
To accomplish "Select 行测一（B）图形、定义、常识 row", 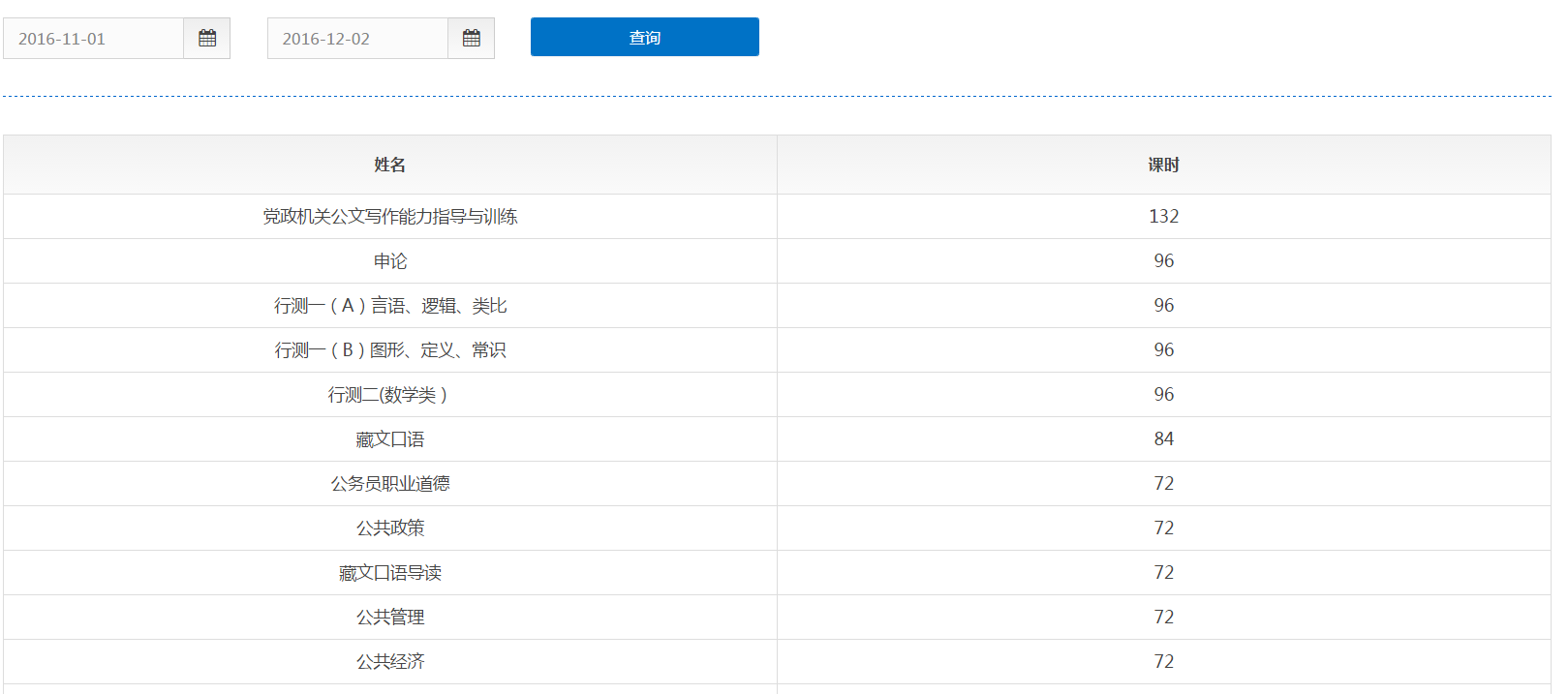I will coord(777,349).
